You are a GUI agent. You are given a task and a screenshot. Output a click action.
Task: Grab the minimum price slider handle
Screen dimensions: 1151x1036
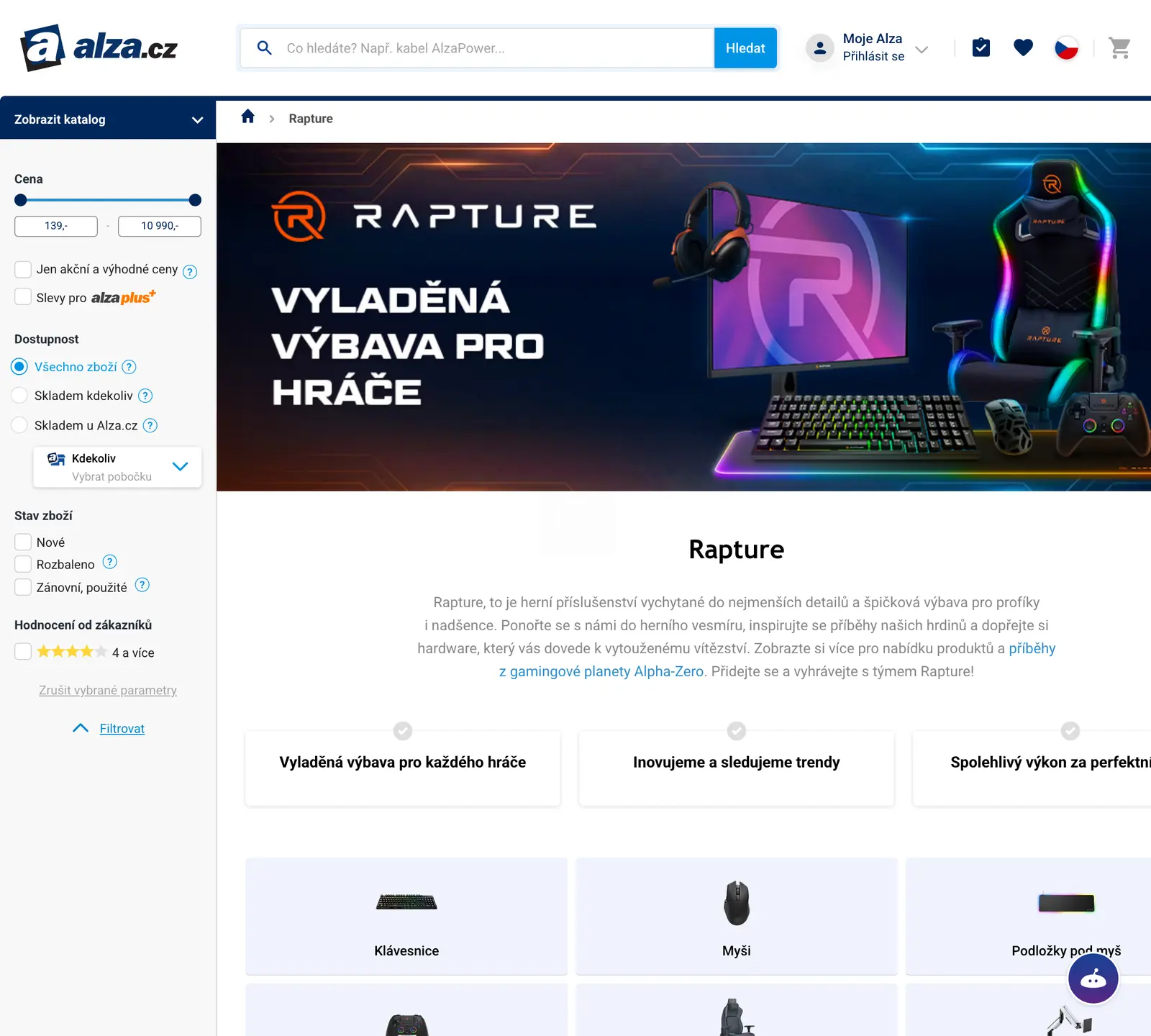pos(21,200)
